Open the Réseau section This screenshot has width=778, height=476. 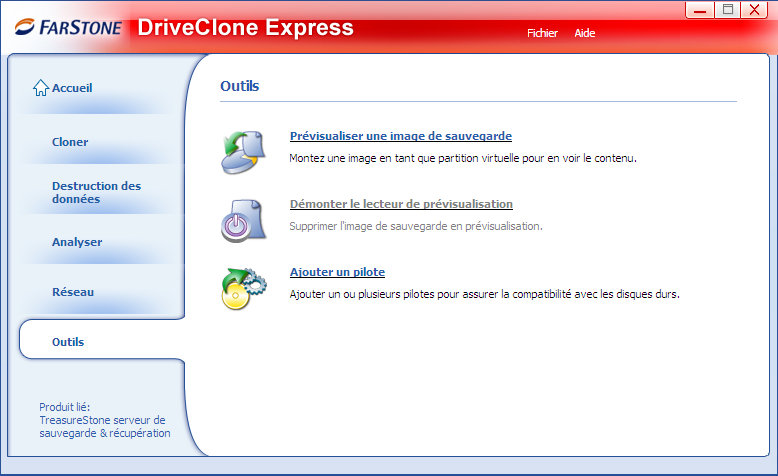(x=73, y=292)
